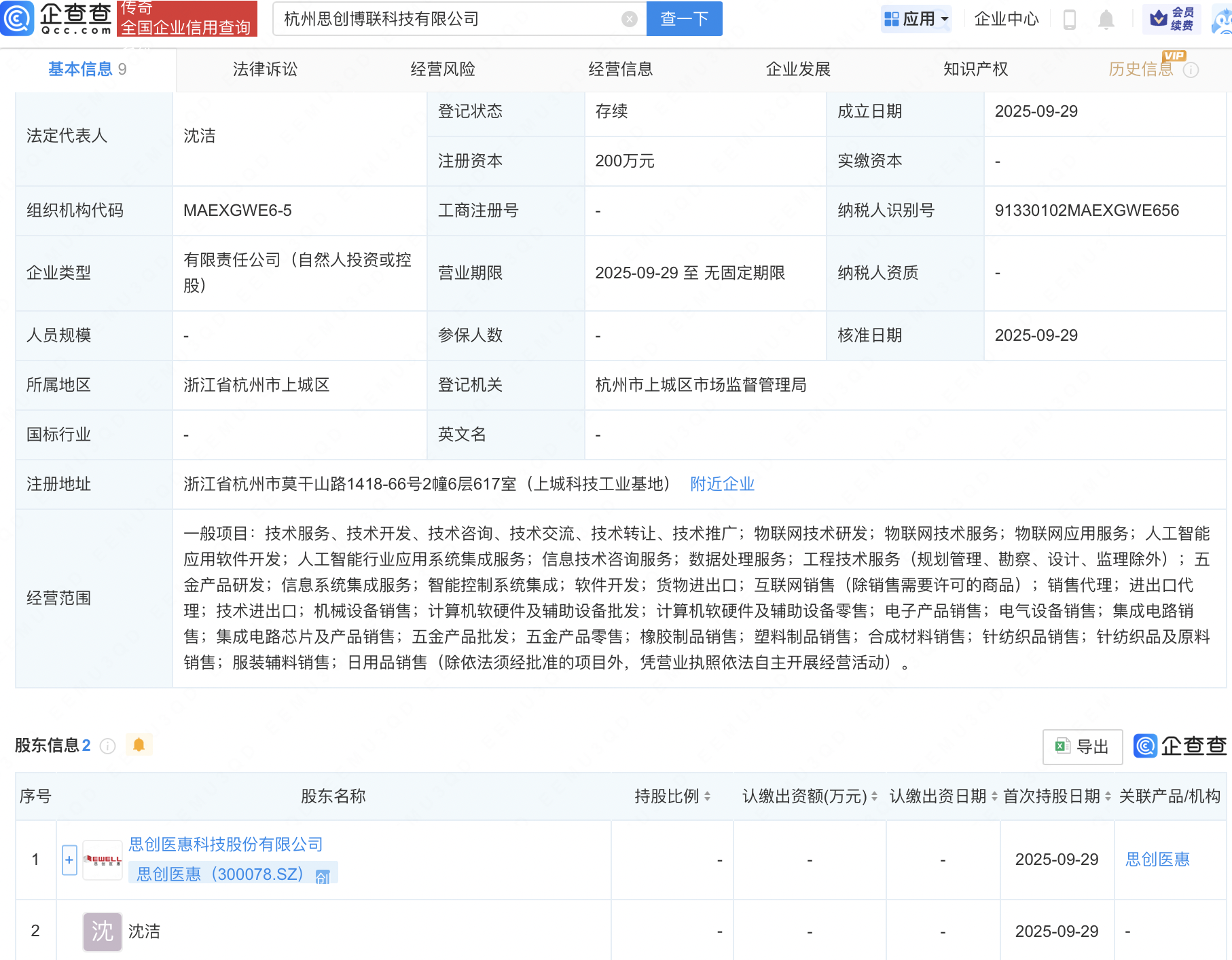
Task: Click the 会员续费 crown icon
Action: 1158,19
